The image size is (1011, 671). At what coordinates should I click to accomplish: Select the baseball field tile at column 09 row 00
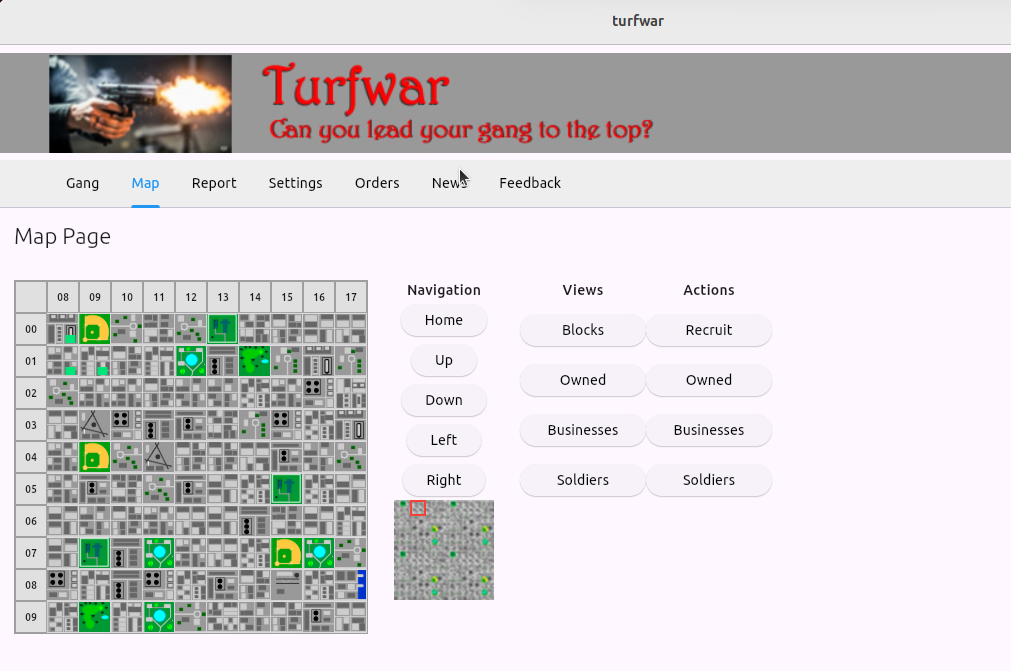(x=95, y=329)
